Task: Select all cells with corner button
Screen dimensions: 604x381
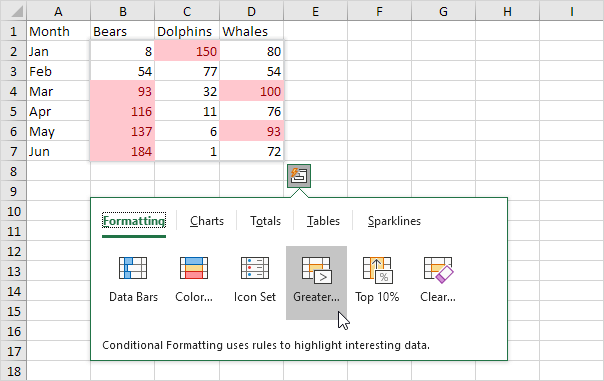Action: coord(13,11)
